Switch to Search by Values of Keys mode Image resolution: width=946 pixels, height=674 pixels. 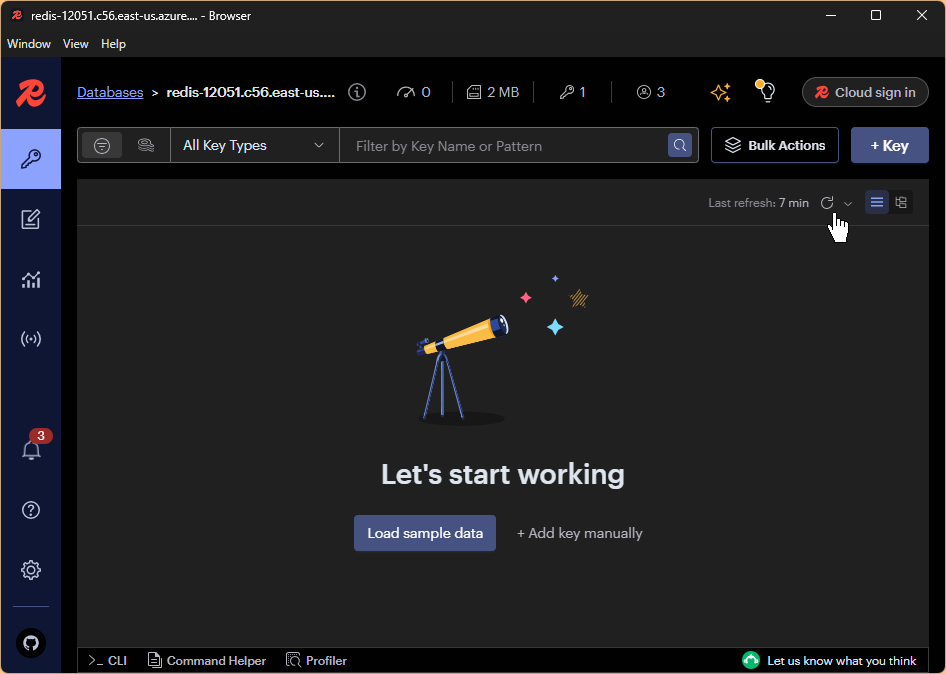click(146, 145)
